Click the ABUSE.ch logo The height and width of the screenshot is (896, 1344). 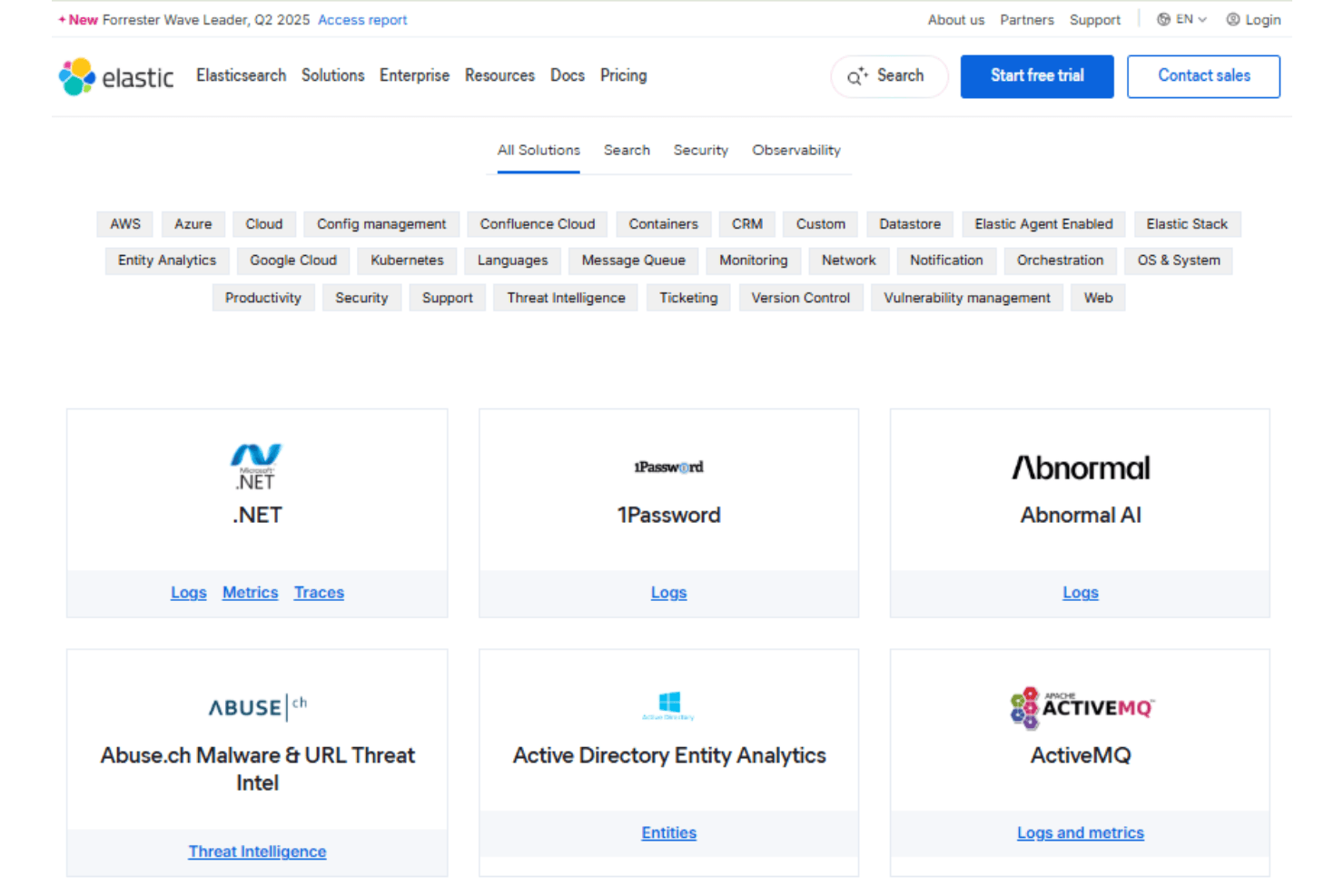click(x=258, y=706)
